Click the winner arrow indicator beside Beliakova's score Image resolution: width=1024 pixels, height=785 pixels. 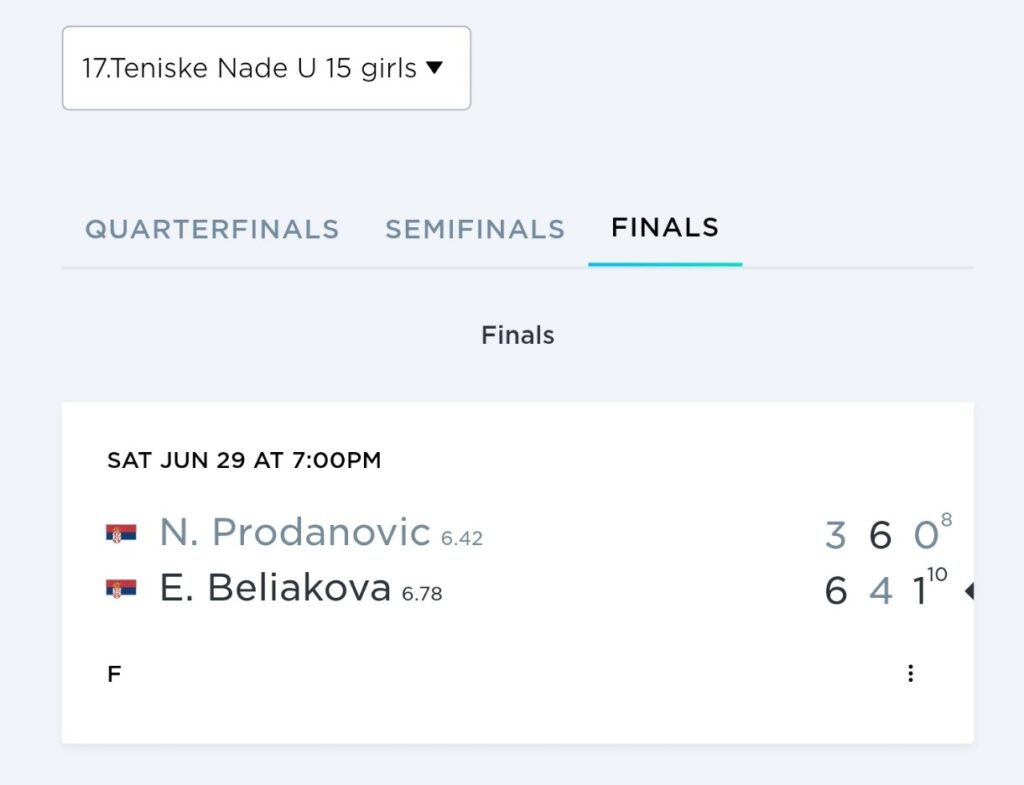(x=969, y=591)
